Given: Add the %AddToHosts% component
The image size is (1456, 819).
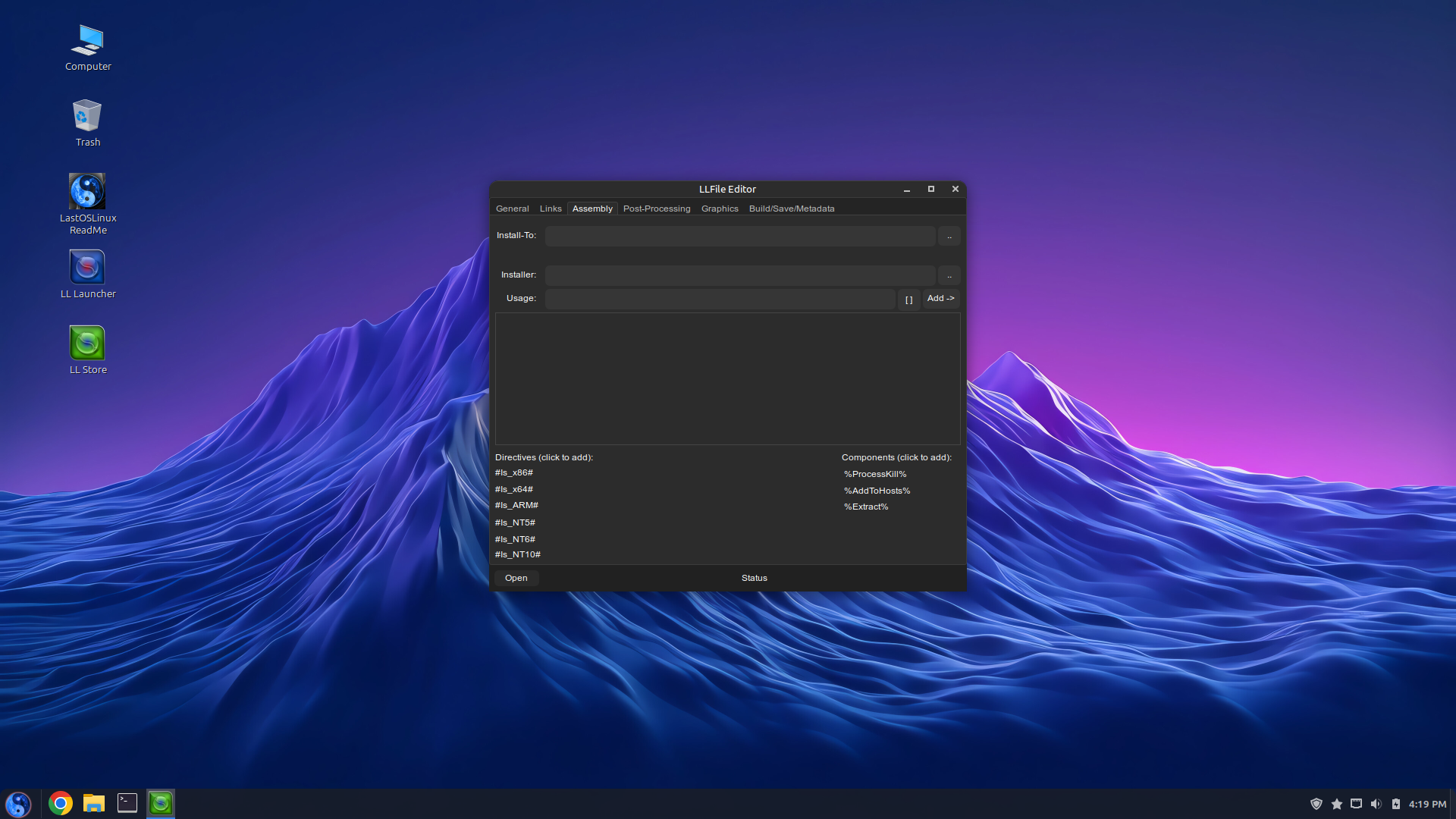Looking at the screenshot, I should click(x=877, y=491).
